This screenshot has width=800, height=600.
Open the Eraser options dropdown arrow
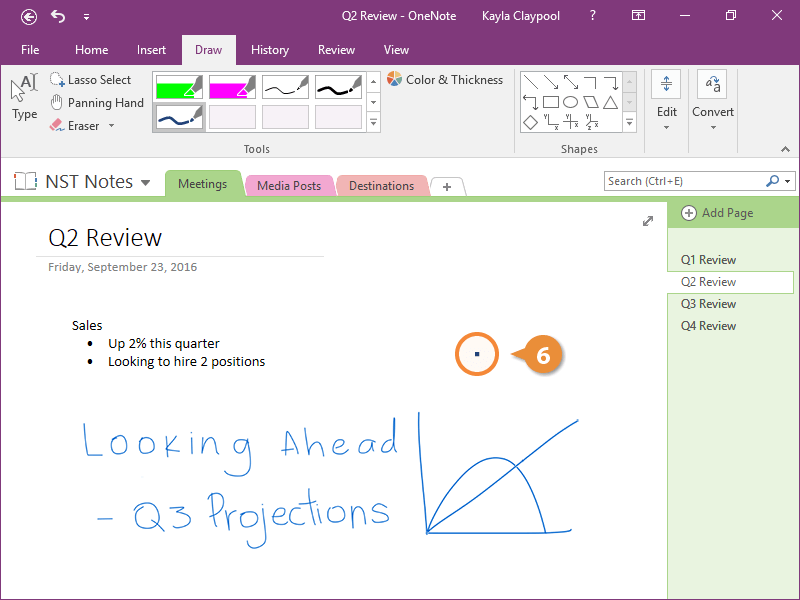pyautogui.click(x=111, y=126)
